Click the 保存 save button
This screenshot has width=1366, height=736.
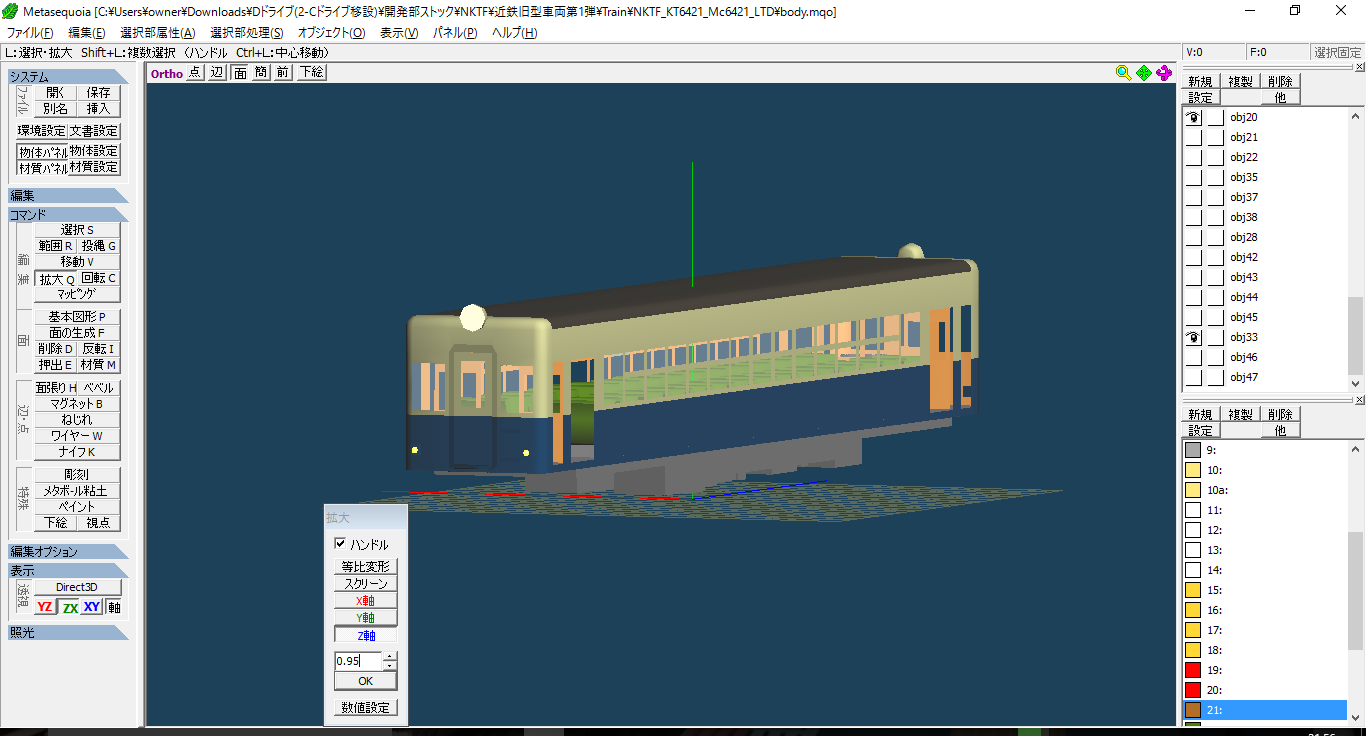98,92
